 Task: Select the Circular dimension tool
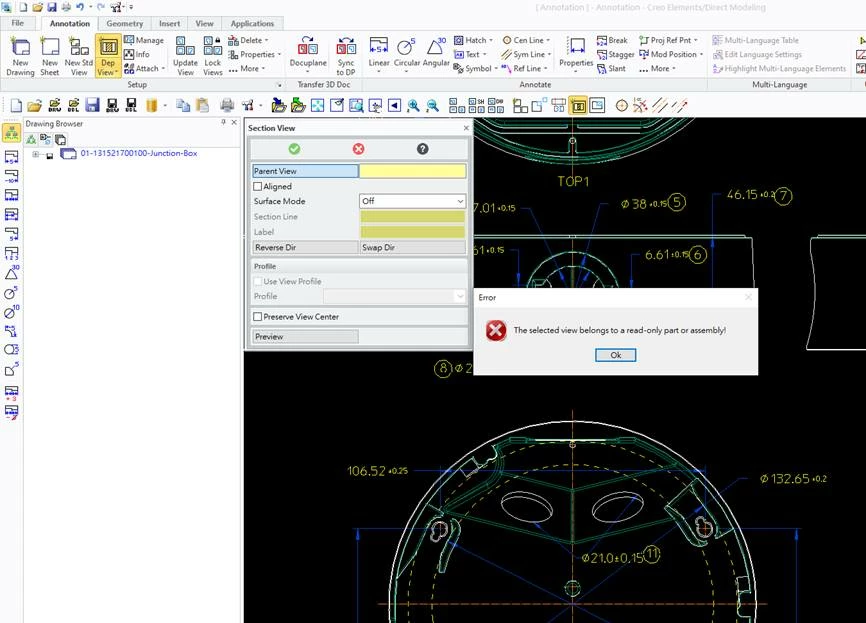[x=406, y=52]
